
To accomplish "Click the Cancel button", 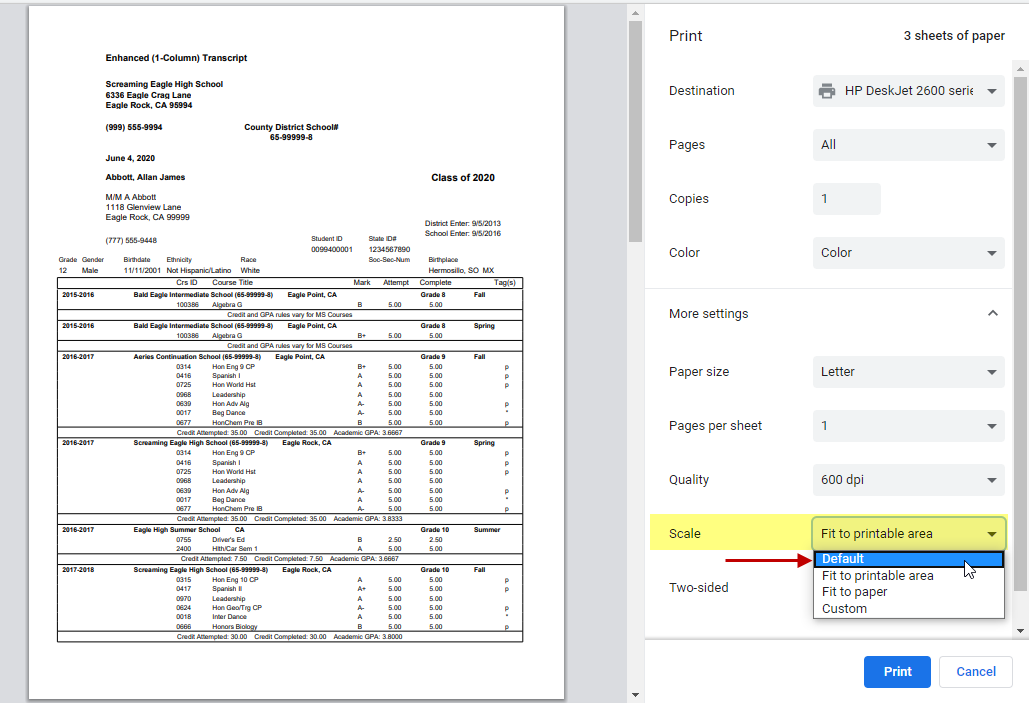I will [975, 671].
